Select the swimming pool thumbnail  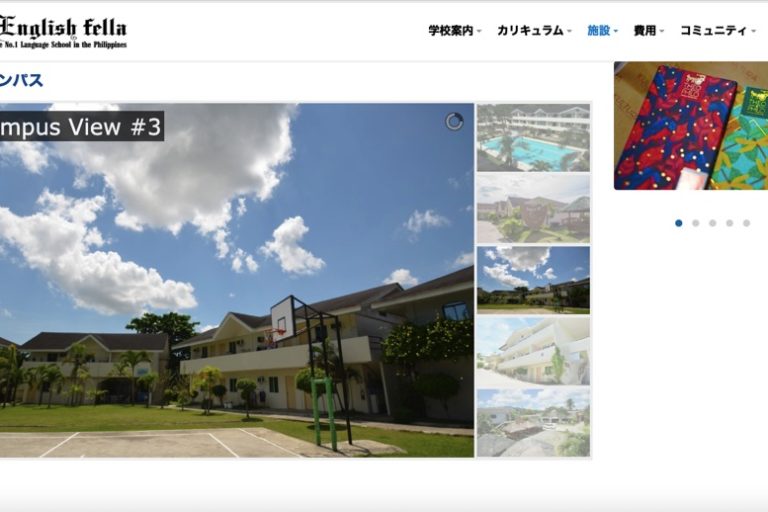pyautogui.click(x=533, y=138)
